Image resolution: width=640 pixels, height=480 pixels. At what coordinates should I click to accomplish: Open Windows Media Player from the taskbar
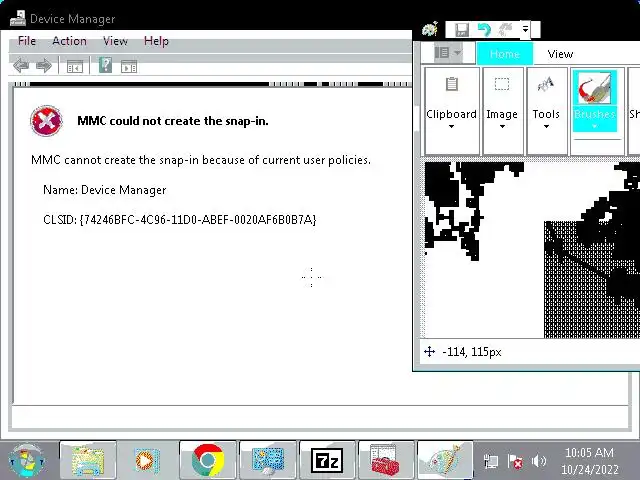(x=147, y=460)
